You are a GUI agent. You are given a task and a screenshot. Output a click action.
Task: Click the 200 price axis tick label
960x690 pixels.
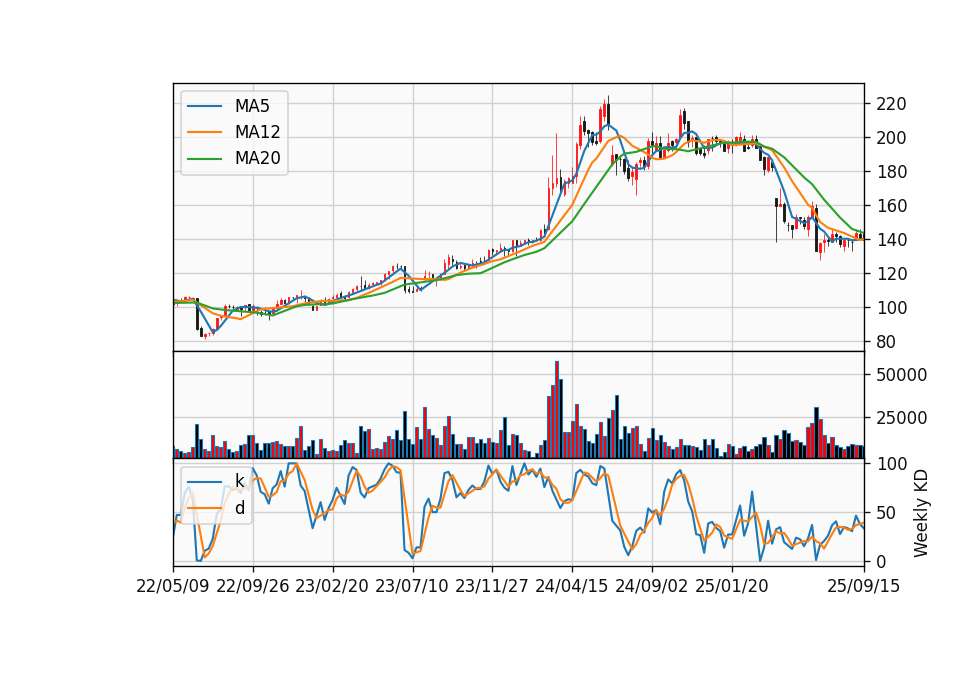[891, 138]
